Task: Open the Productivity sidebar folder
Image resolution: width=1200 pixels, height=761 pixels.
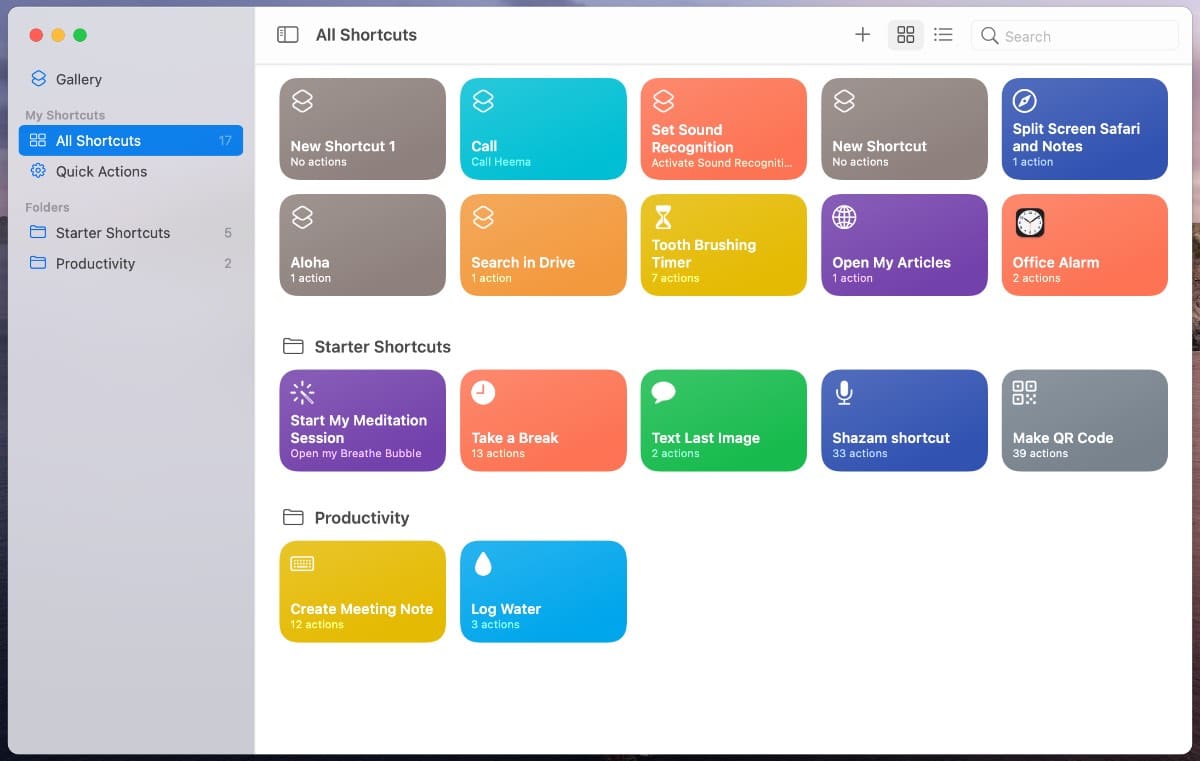Action: tap(95, 264)
